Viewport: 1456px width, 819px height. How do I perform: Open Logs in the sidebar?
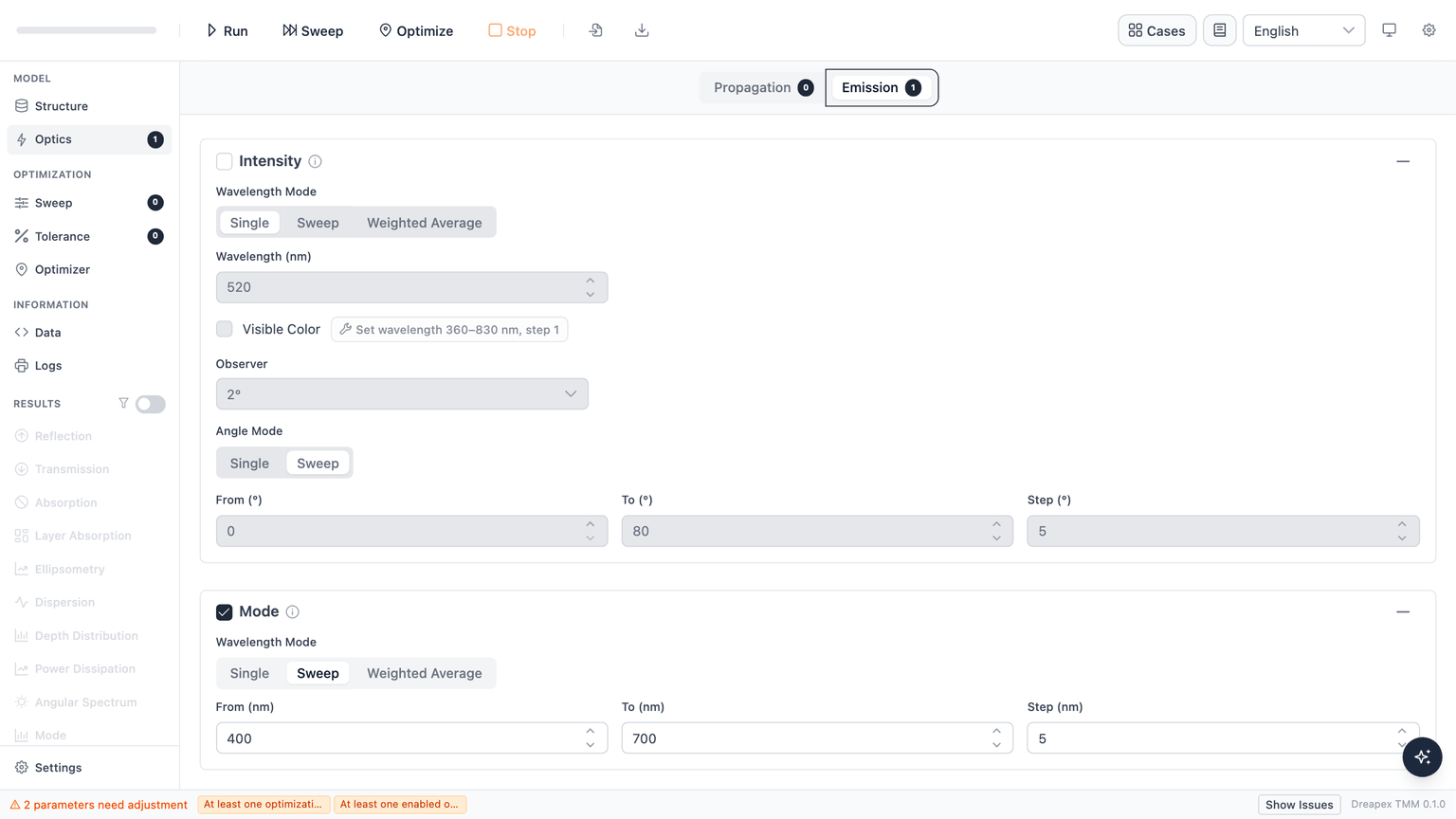click(89, 366)
